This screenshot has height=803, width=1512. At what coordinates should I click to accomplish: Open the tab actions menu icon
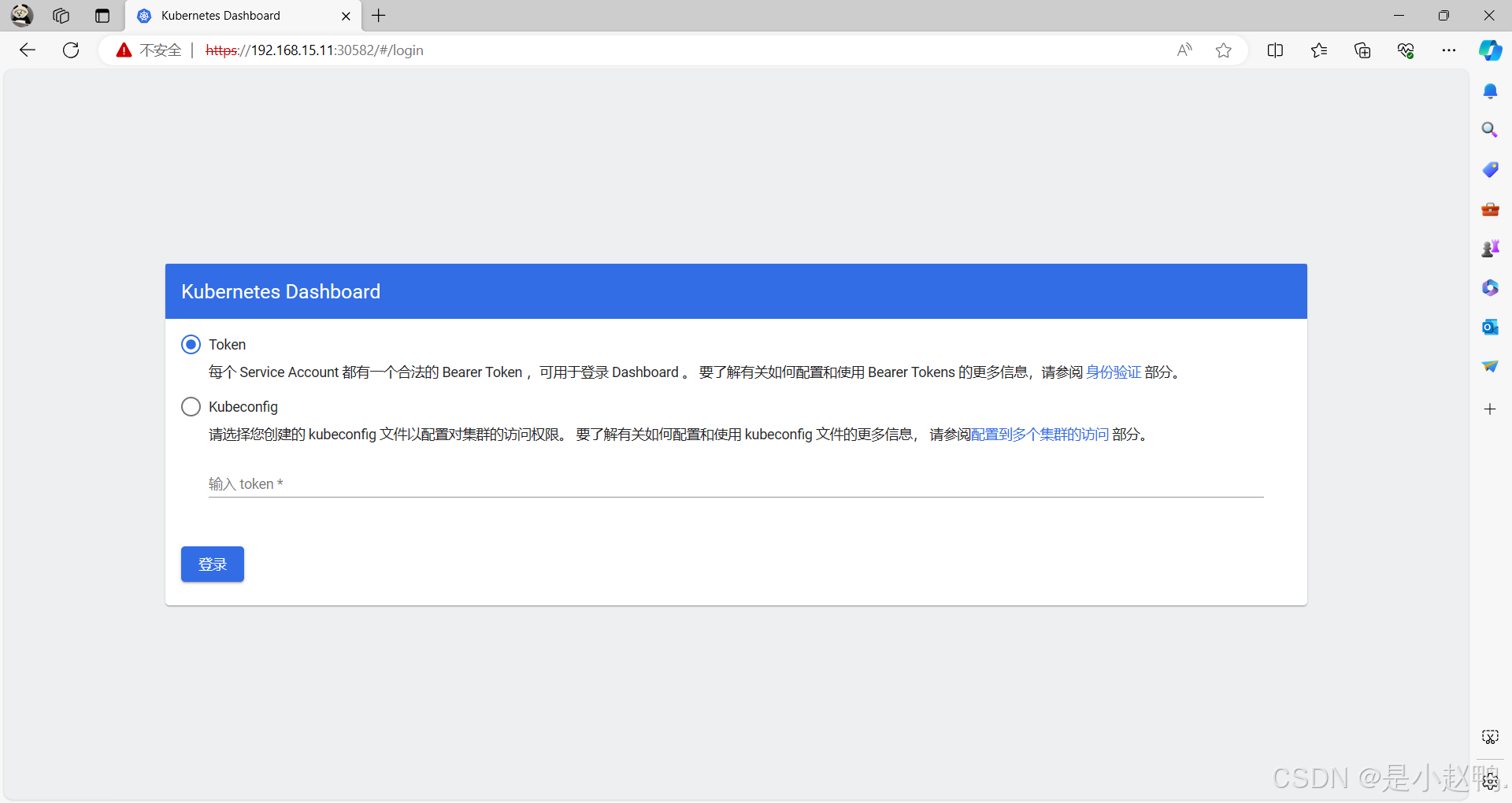click(102, 16)
